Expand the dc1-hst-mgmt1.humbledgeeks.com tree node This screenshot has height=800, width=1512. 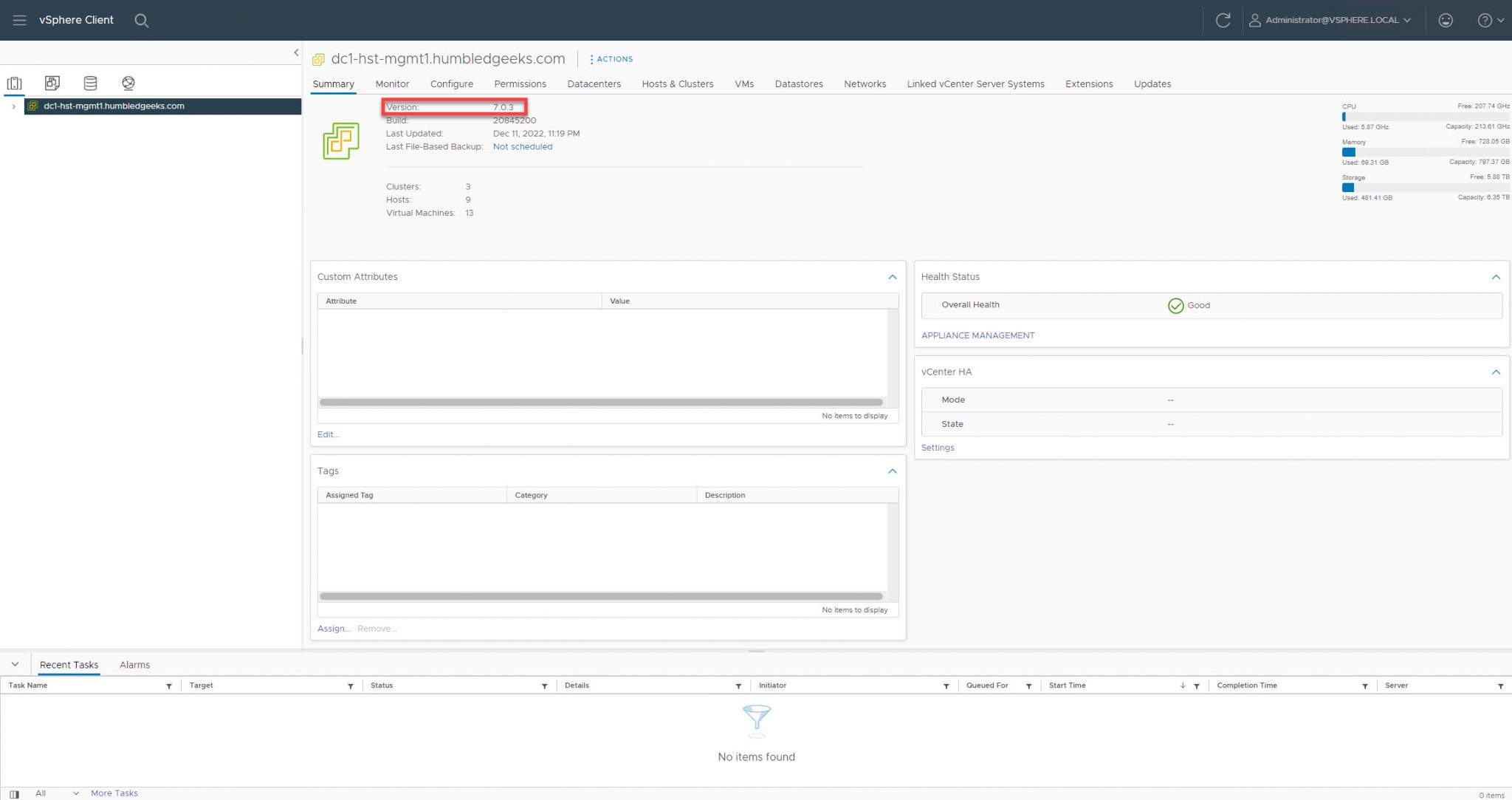pos(13,106)
